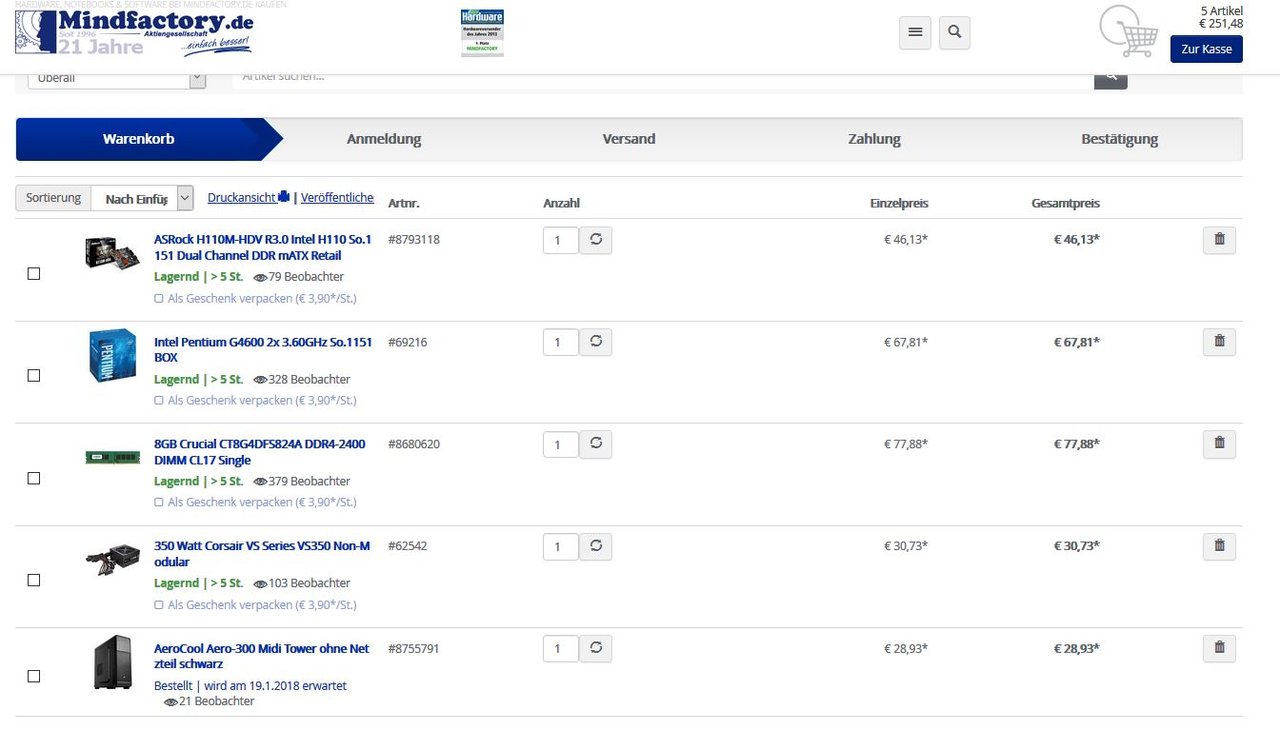Open 8GB Crucial CT8G4DFS824A product link

pos(260,452)
